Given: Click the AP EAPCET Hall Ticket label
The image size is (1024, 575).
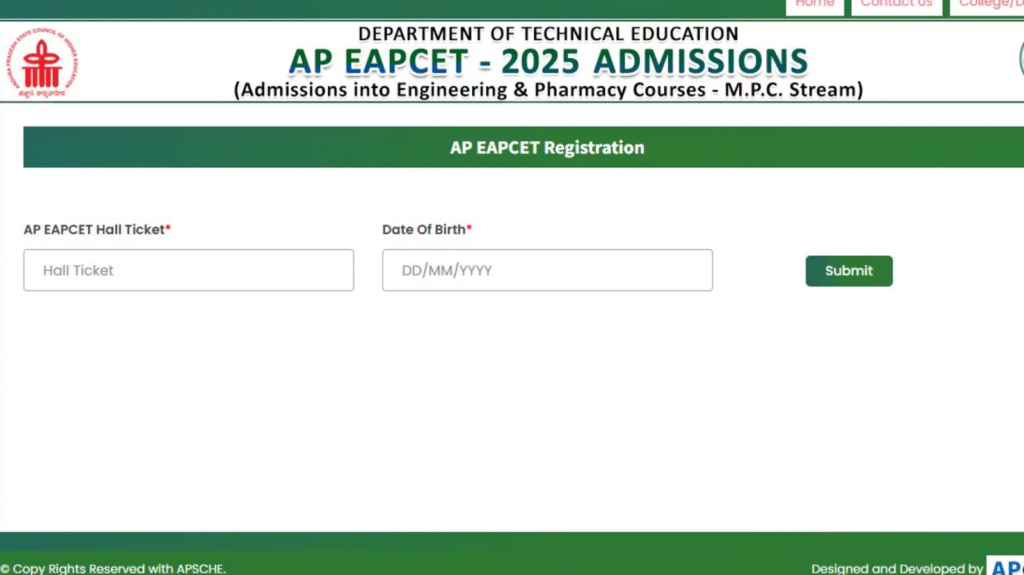Looking at the screenshot, I should point(94,229).
